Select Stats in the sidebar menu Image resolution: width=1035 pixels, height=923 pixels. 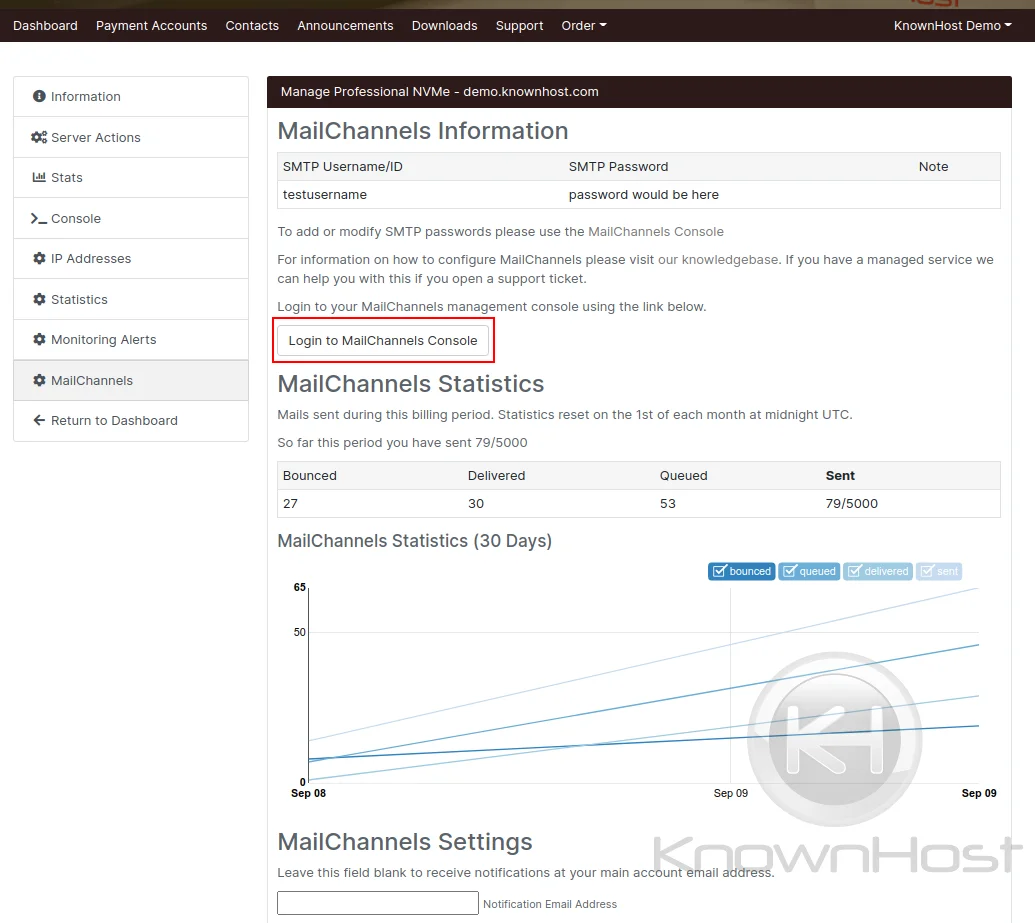(131, 178)
